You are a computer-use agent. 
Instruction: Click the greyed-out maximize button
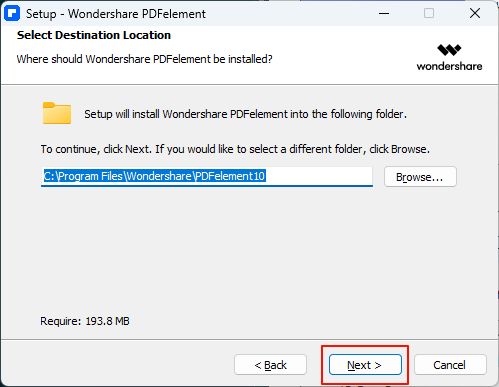pos(429,13)
